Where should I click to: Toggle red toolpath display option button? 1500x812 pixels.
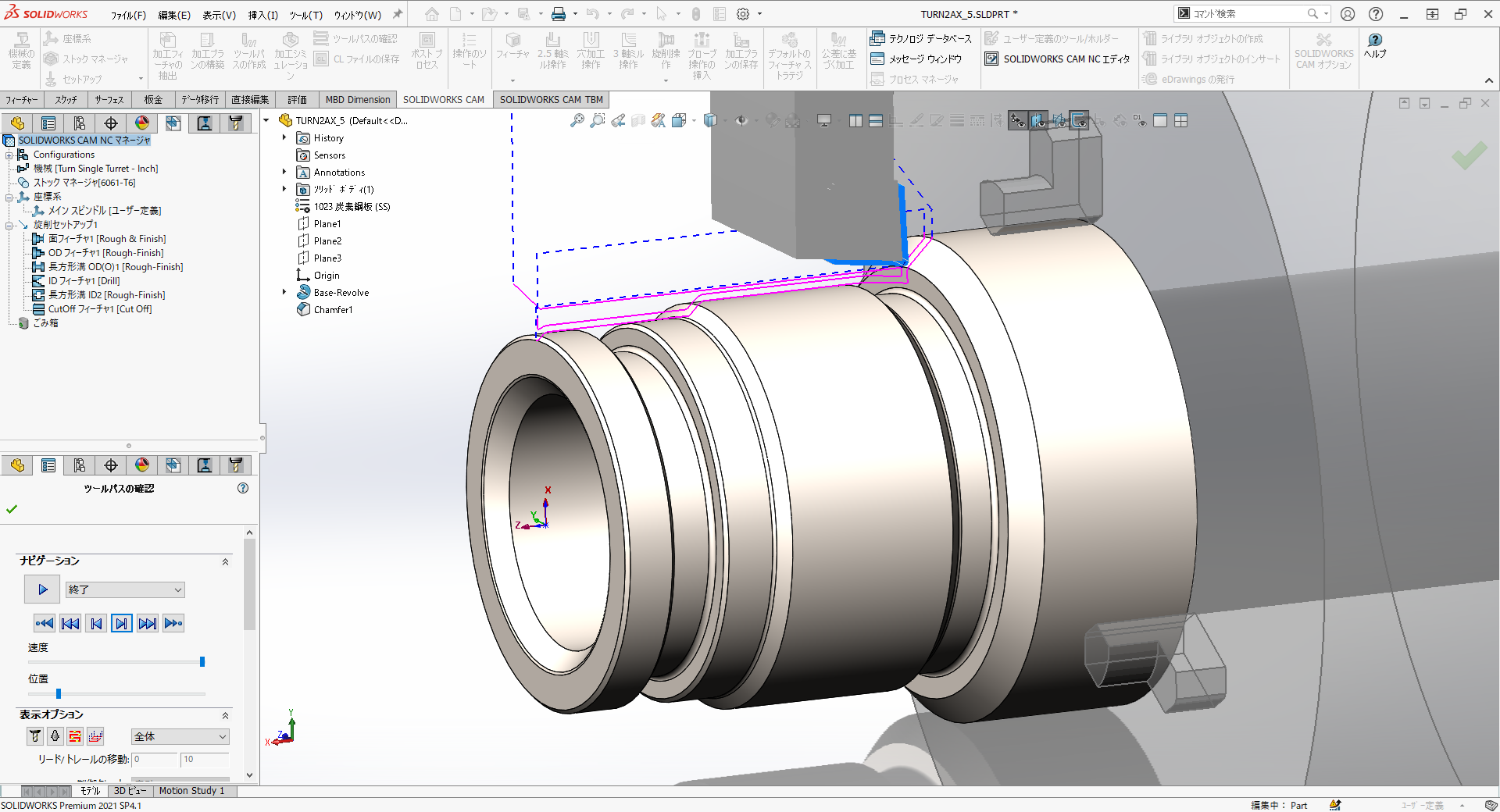75,735
